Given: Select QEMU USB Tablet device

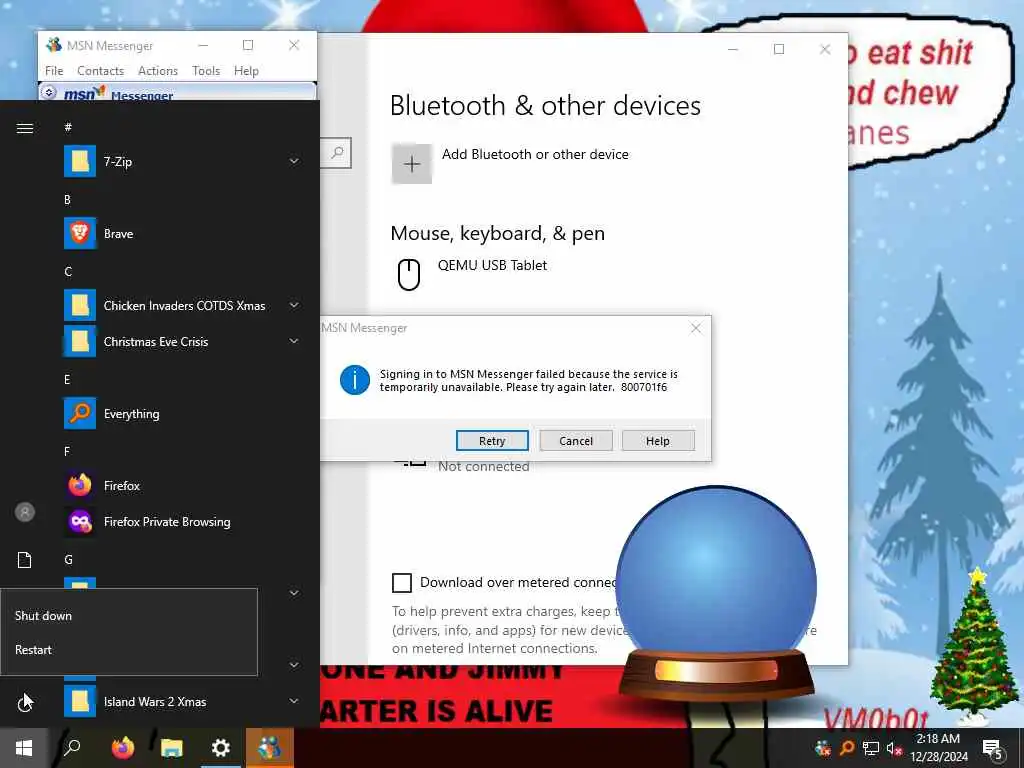Looking at the screenshot, I should coord(492,265).
